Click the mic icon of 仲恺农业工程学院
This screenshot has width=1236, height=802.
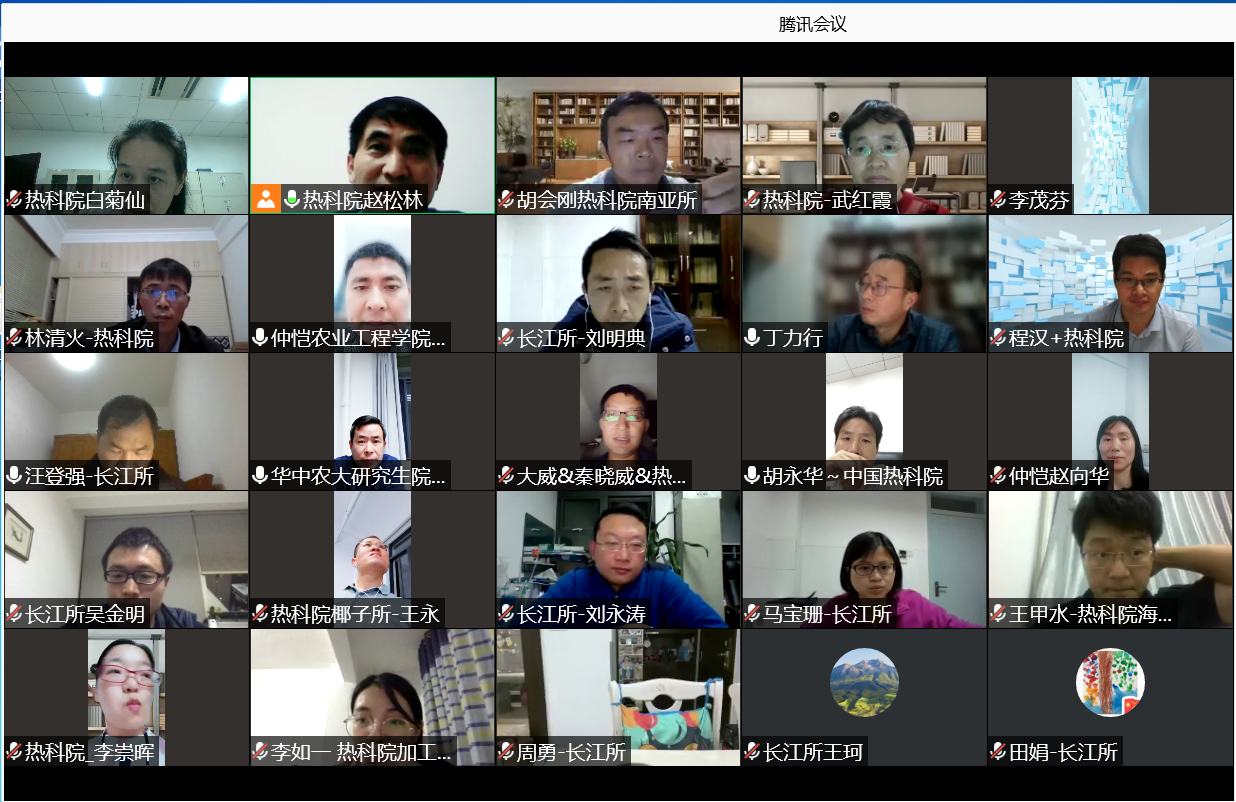pos(260,338)
